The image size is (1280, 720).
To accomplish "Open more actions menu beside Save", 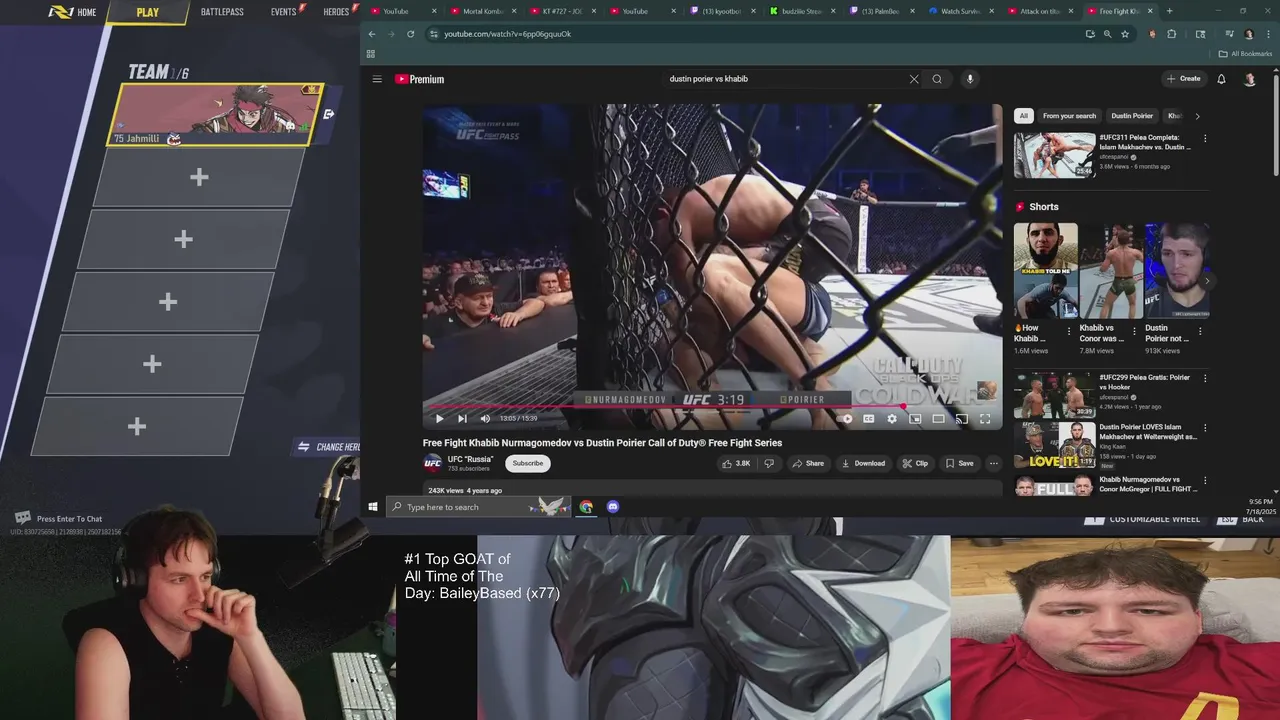I will coord(993,463).
